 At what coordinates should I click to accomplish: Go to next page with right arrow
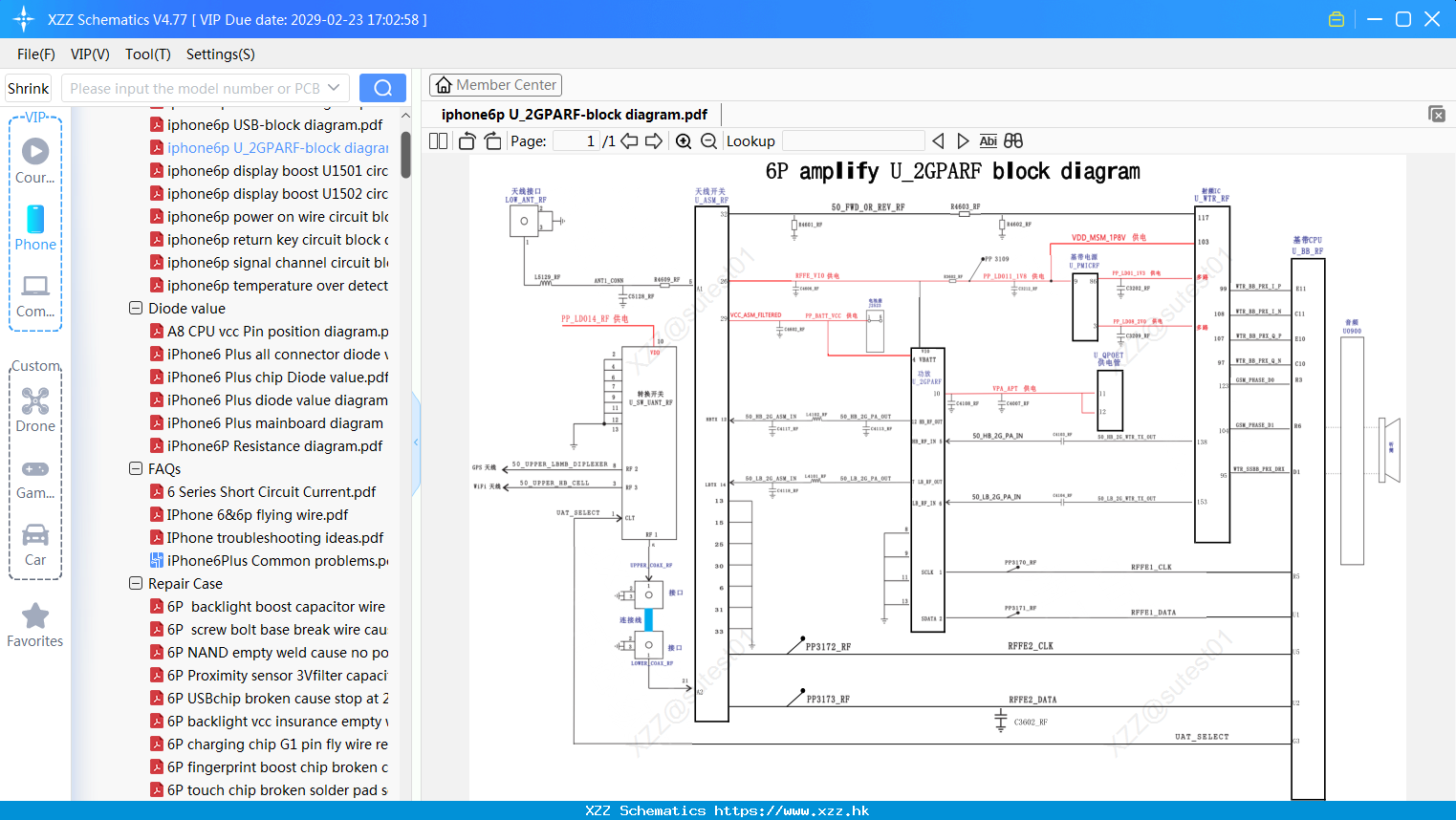pyautogui.click(x=654, y=140)
